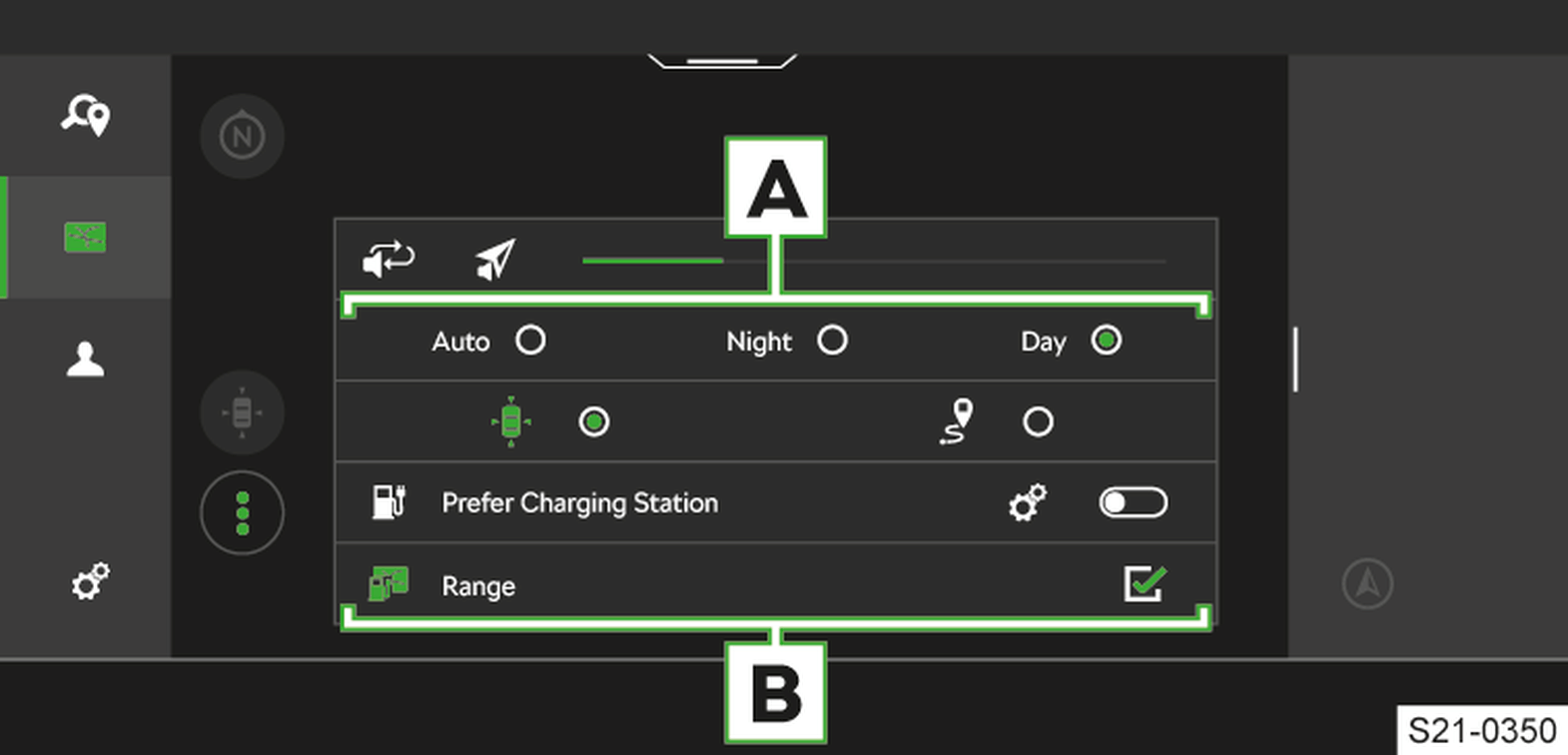Select the Night map mode radio button
1568x755 pixels.
(x=832, y=341)
